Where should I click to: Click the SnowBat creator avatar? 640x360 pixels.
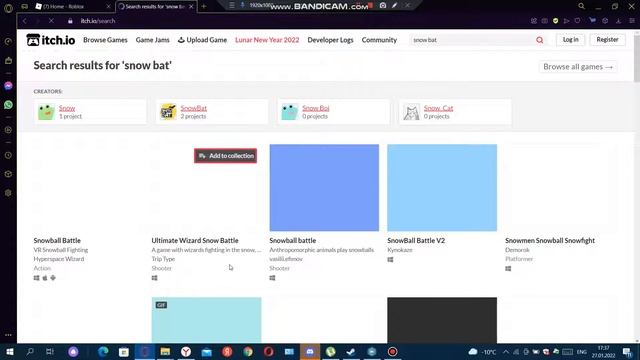click(168, 112)
